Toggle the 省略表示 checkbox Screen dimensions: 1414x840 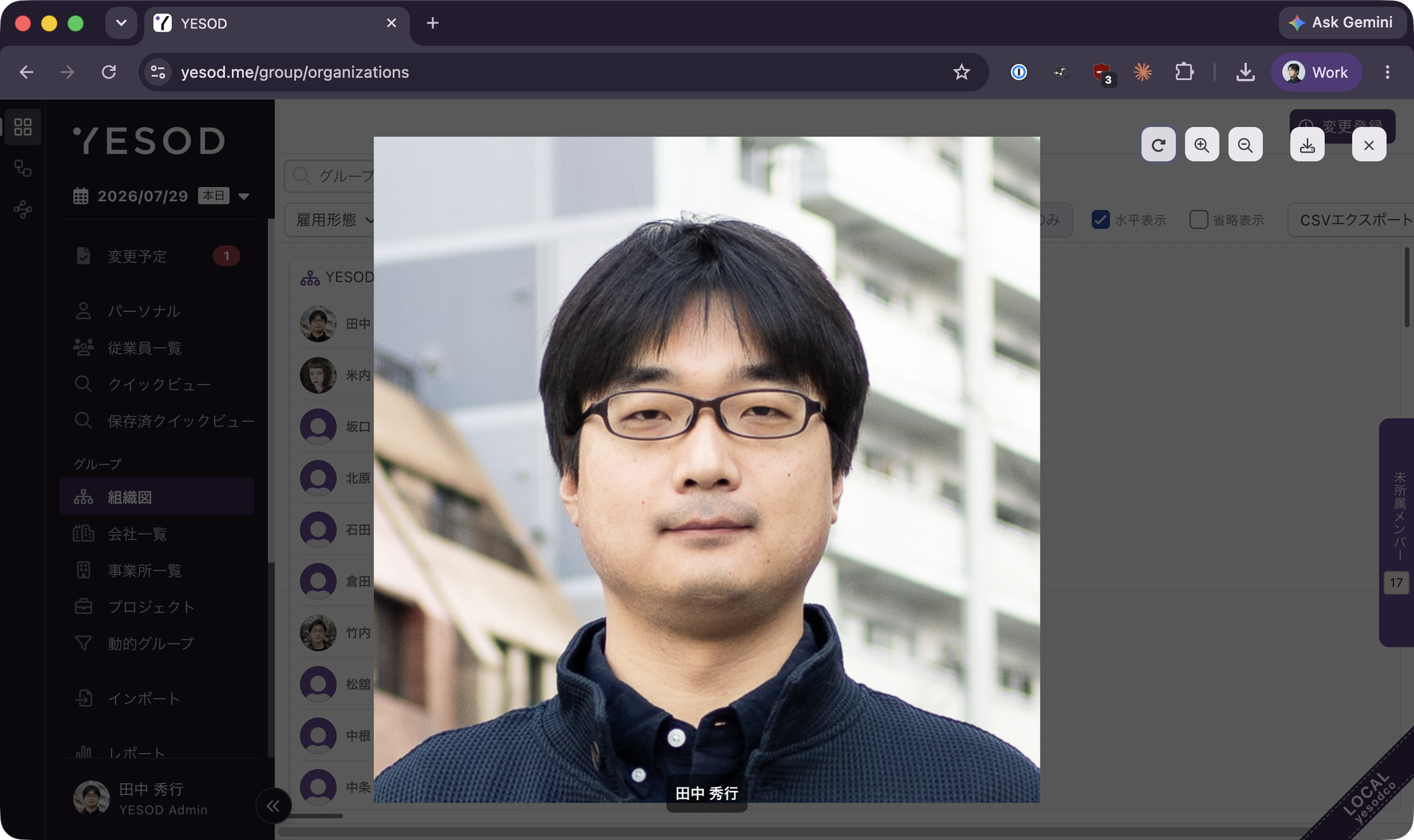pyautogui.click(x=1199, y=220)
